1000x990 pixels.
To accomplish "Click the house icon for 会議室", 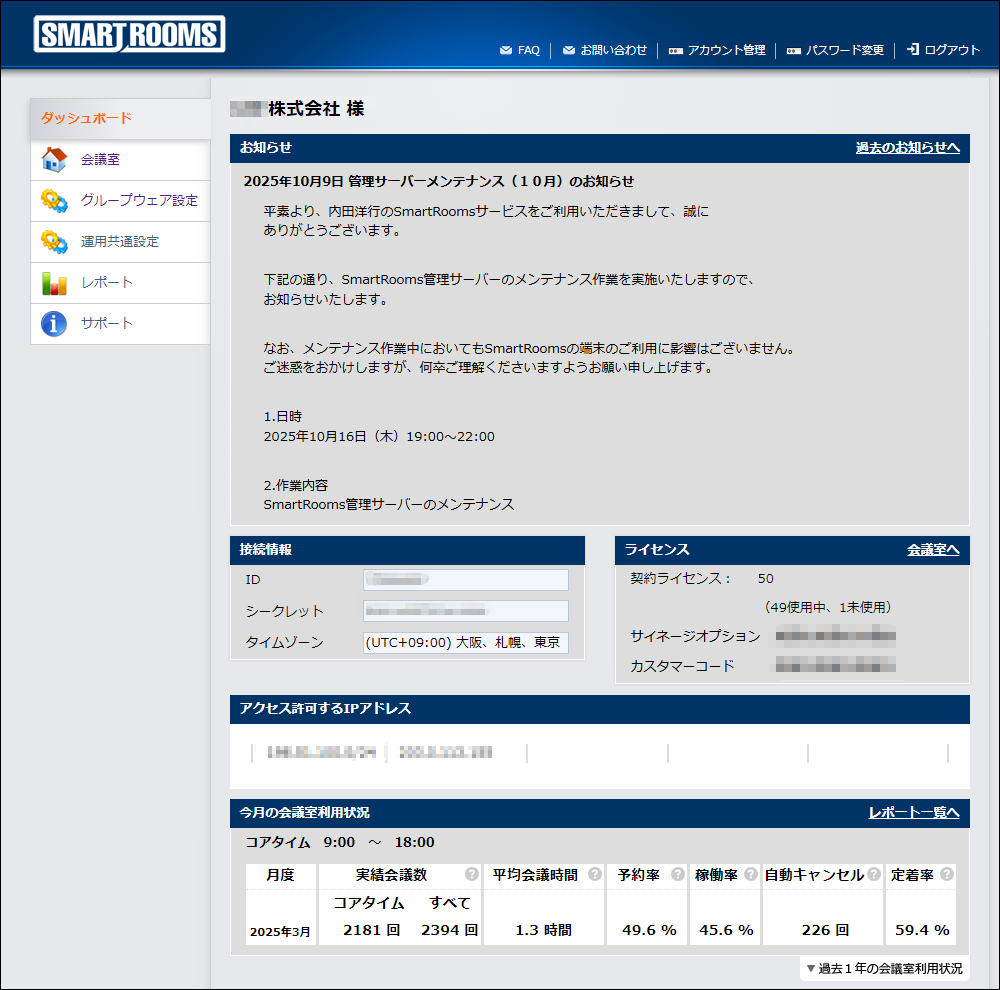I will click(54, 160).
